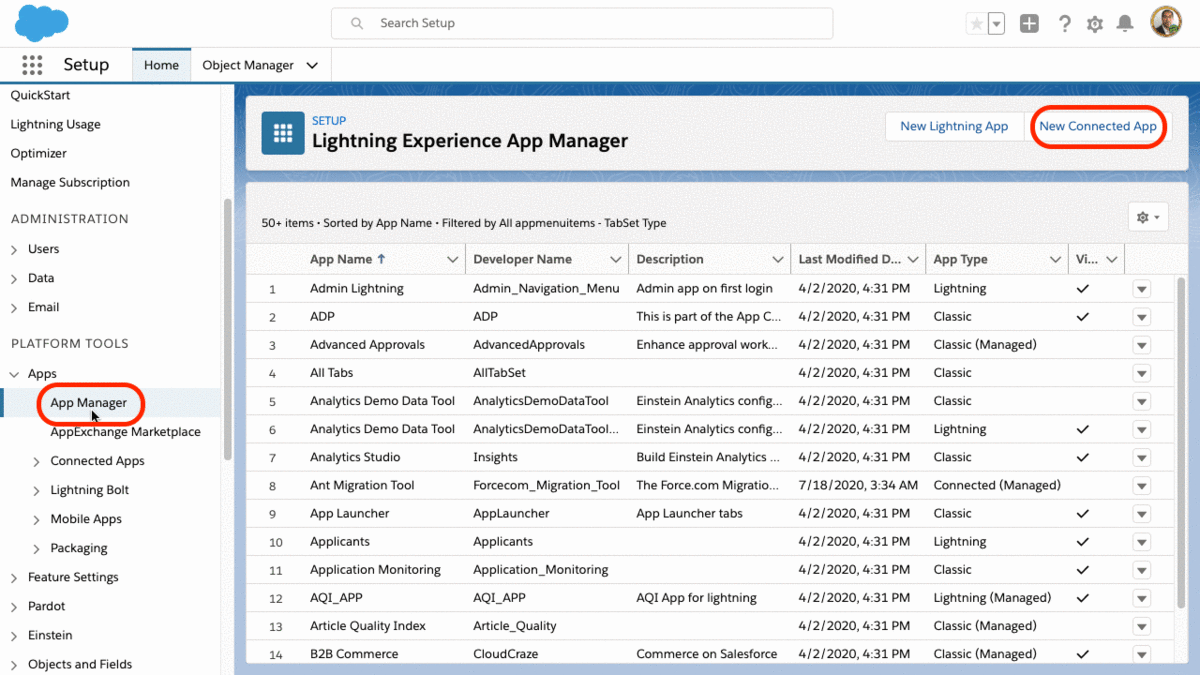Open row actions for AQI_APP

coord(1141,598)
